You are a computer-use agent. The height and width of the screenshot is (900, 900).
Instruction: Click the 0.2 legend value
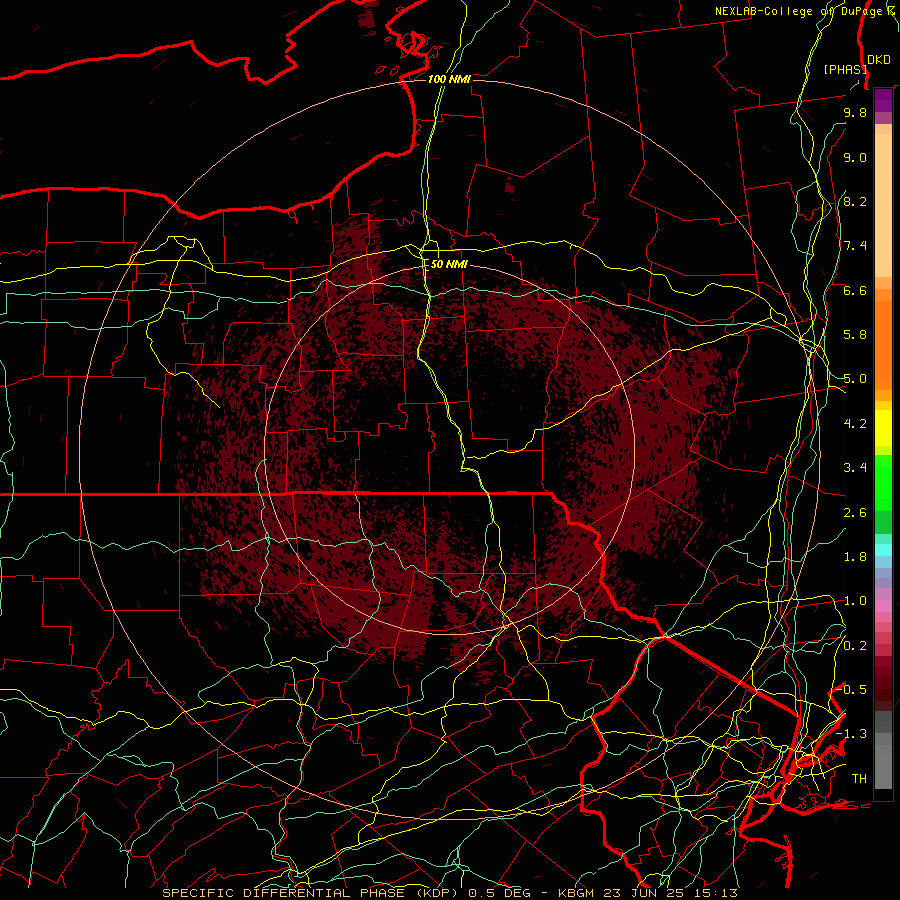coord(855,646)
